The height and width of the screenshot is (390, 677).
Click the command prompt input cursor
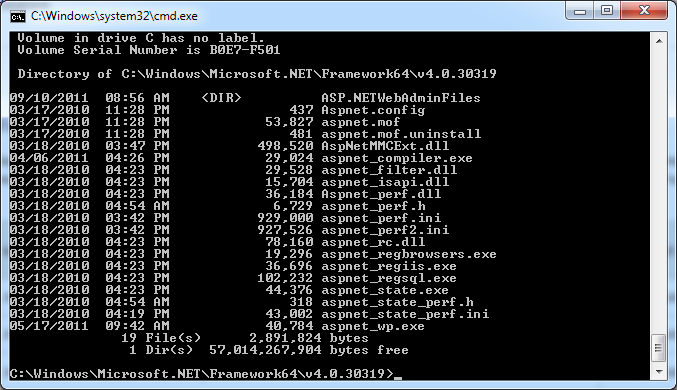tap(398, 375)
